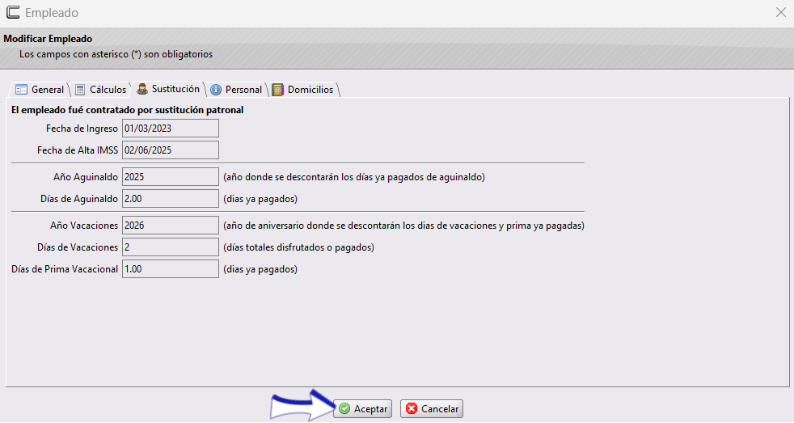This screenshot has height=423, width=794.
Task: Switch to the Domicilios tab
Action: tap(303, 90)
